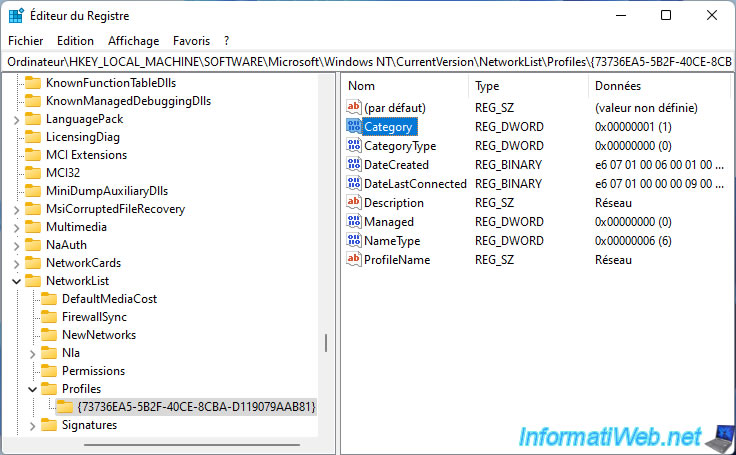The width and height of the screenshot is (736, 455).
Task: Click the Données column header
Action: (618, 86)
